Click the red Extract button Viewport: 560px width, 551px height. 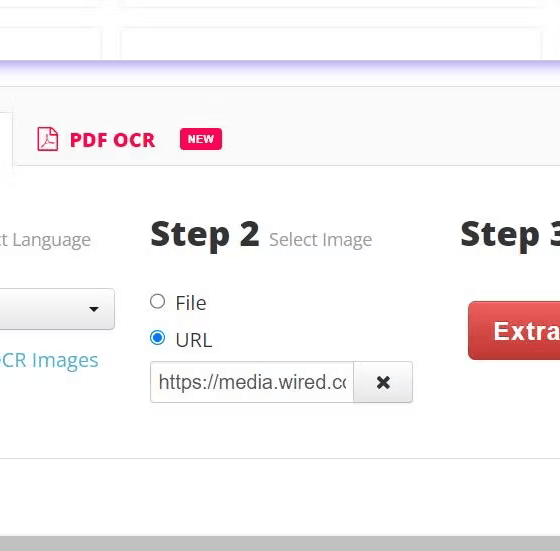(514, 331)
